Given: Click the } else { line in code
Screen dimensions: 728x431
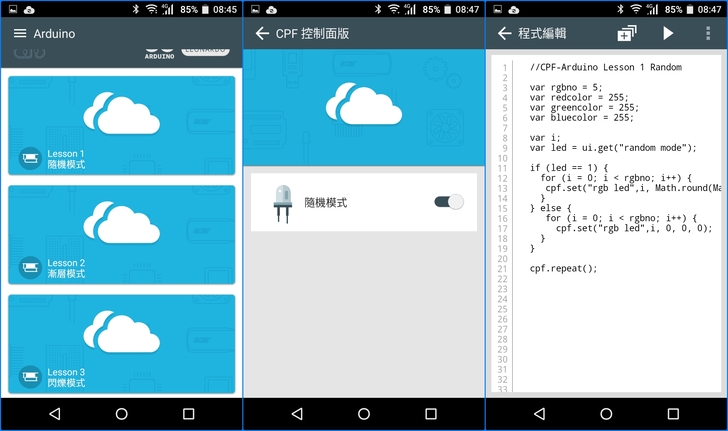Looking at the screenshot, I should click(x=550, y=208).
